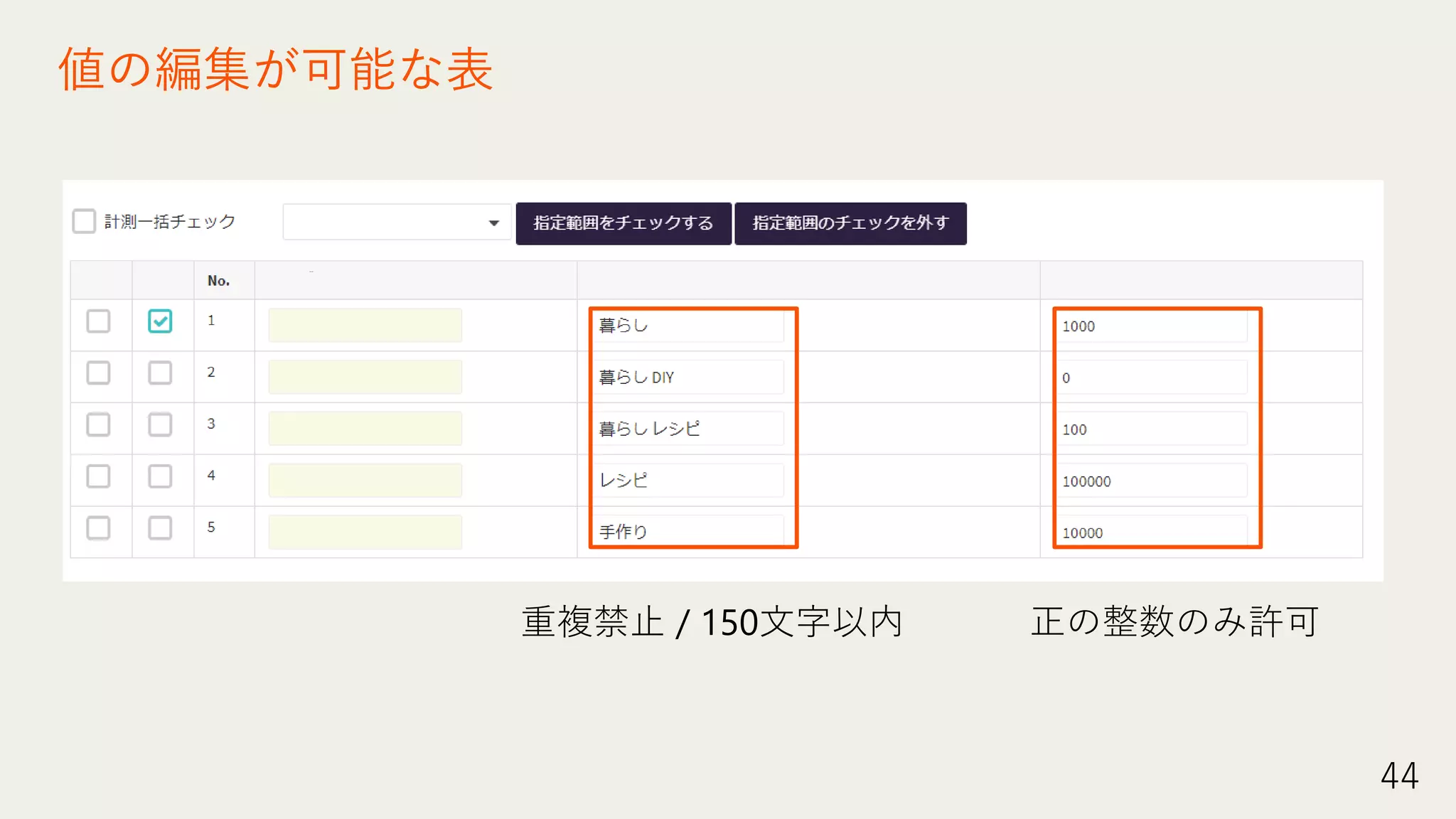The height and width of the screenshot is (819, 1456).
Task: Uncheck the teal checked box in row 1
Action: [160, 321]
